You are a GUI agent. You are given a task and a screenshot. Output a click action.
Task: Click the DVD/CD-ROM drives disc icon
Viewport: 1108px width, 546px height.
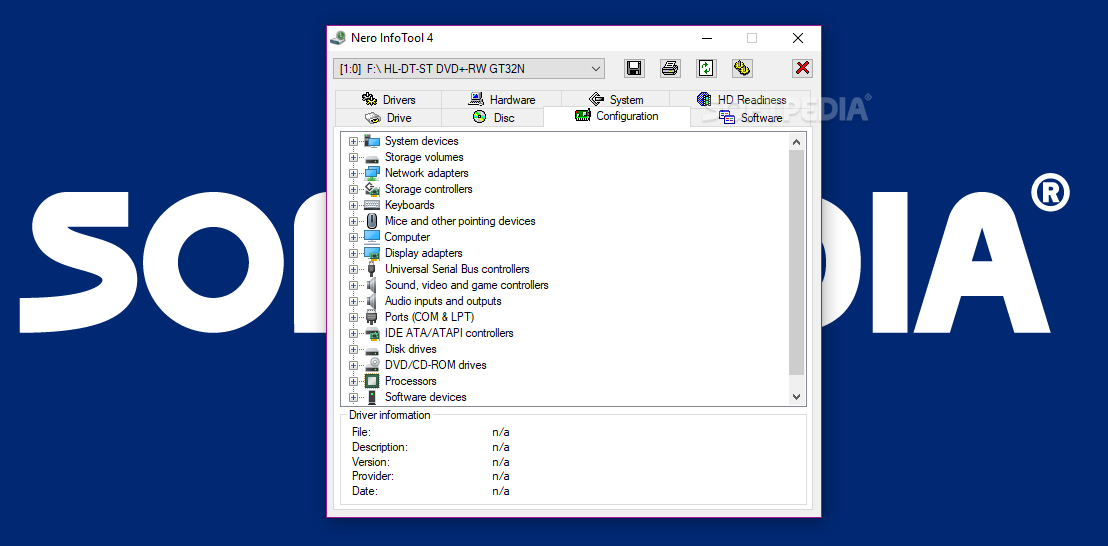[x=372, y=365]
